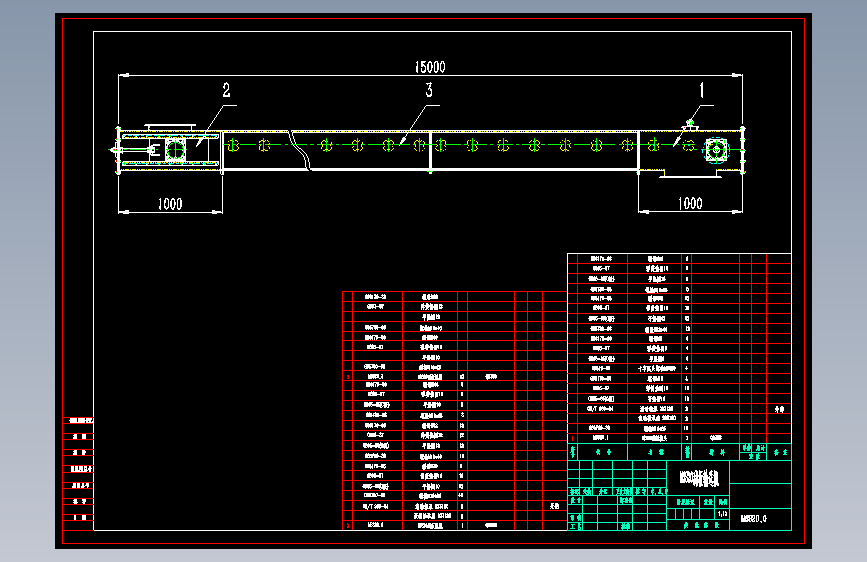Screen dimensions: 867x562
Task: Click the 1000 dimension under the left end section
Action: (x=170, y=204)
